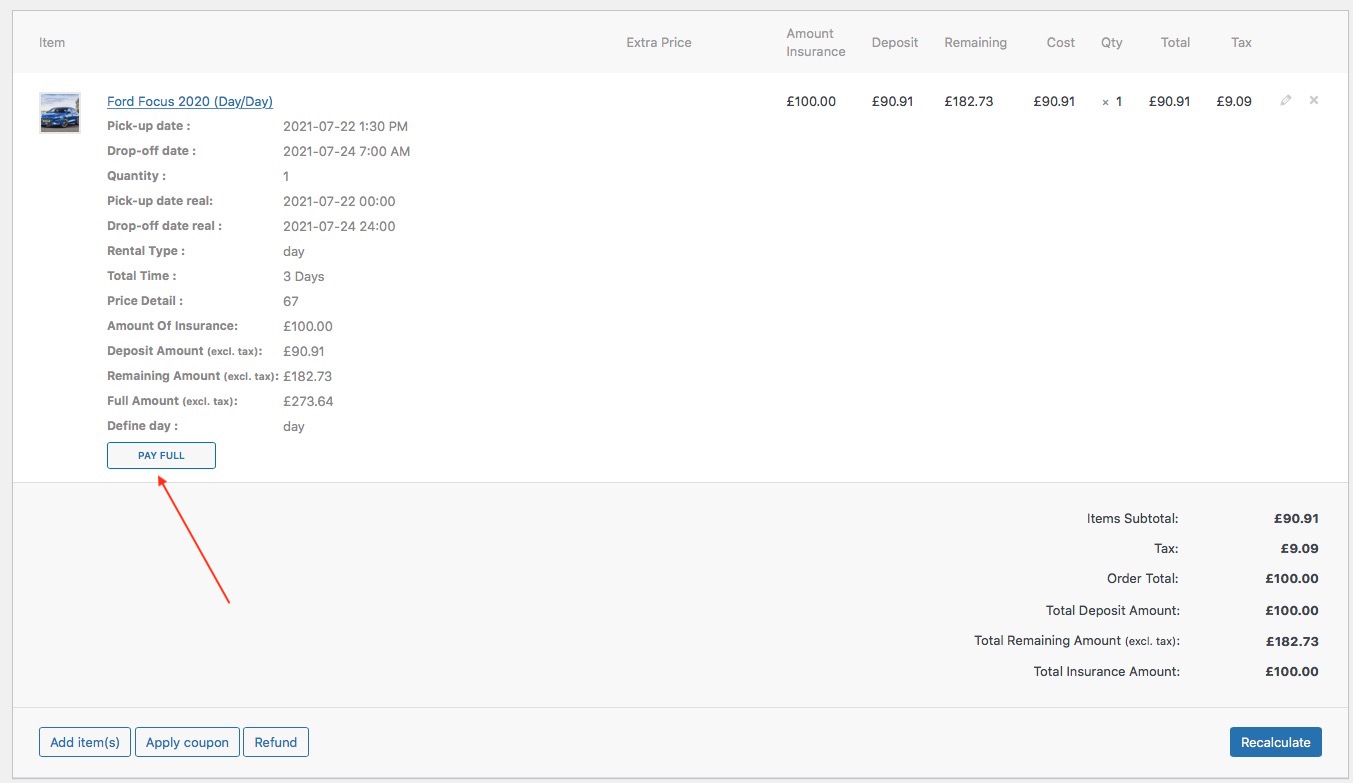Select the Define day label
1353x783 pixels.
coord(142,426)
